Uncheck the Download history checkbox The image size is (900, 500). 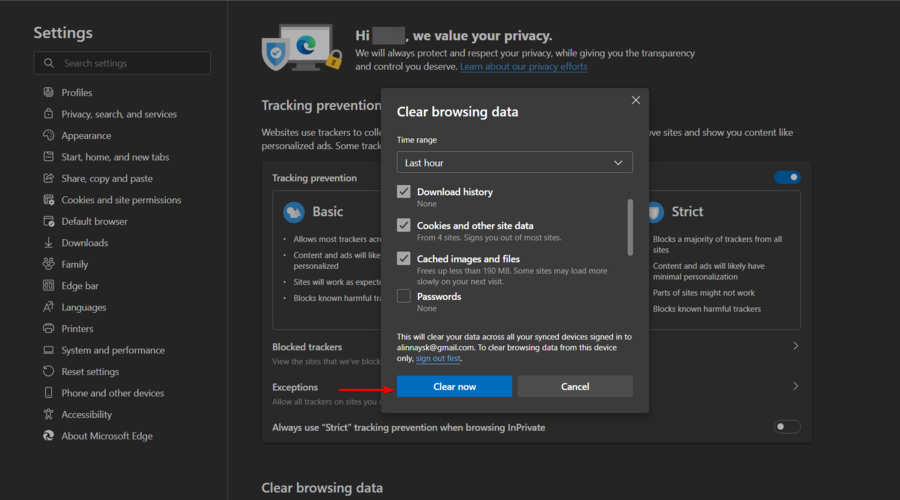404,192
